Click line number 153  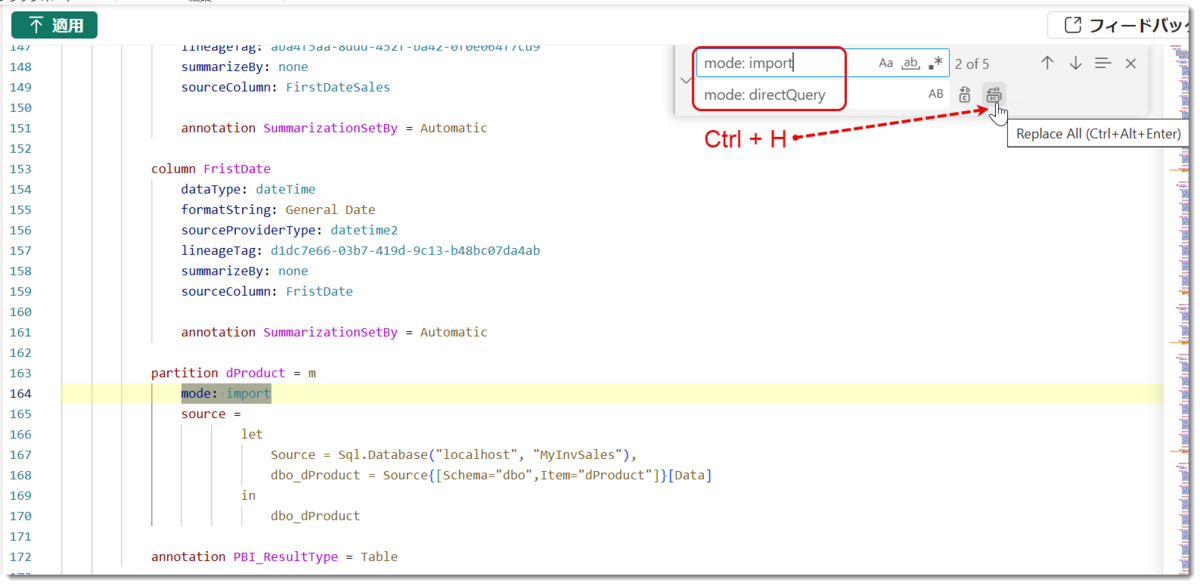click(19, 169)
